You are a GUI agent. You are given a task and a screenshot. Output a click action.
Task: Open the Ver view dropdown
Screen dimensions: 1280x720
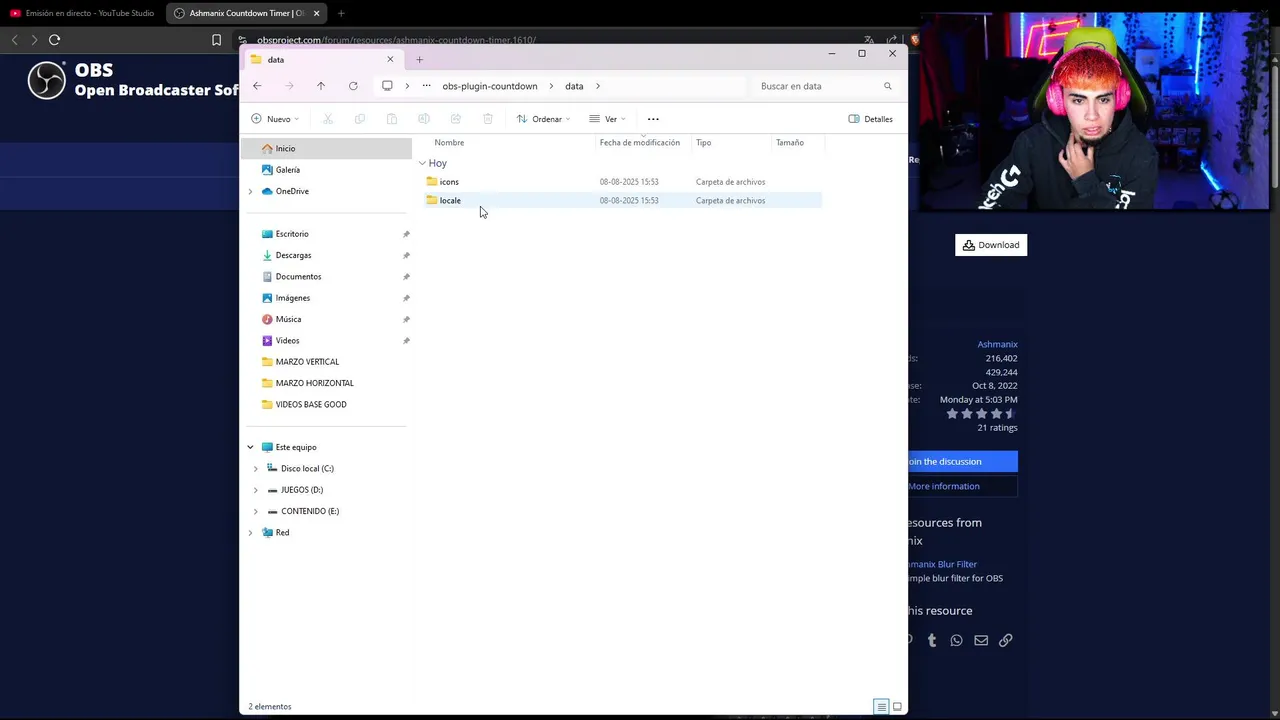[607, 119]
